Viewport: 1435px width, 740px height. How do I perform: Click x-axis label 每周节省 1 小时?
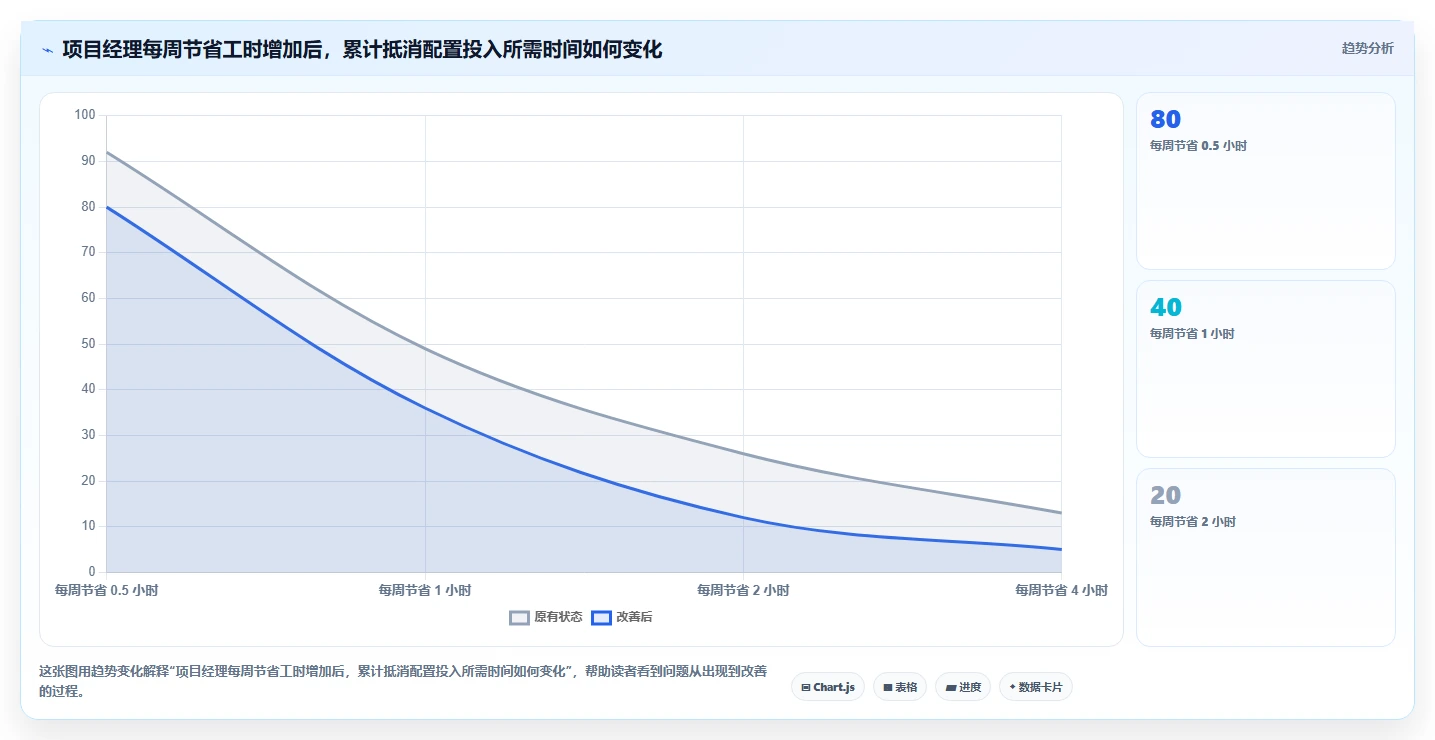pos(425,591)
